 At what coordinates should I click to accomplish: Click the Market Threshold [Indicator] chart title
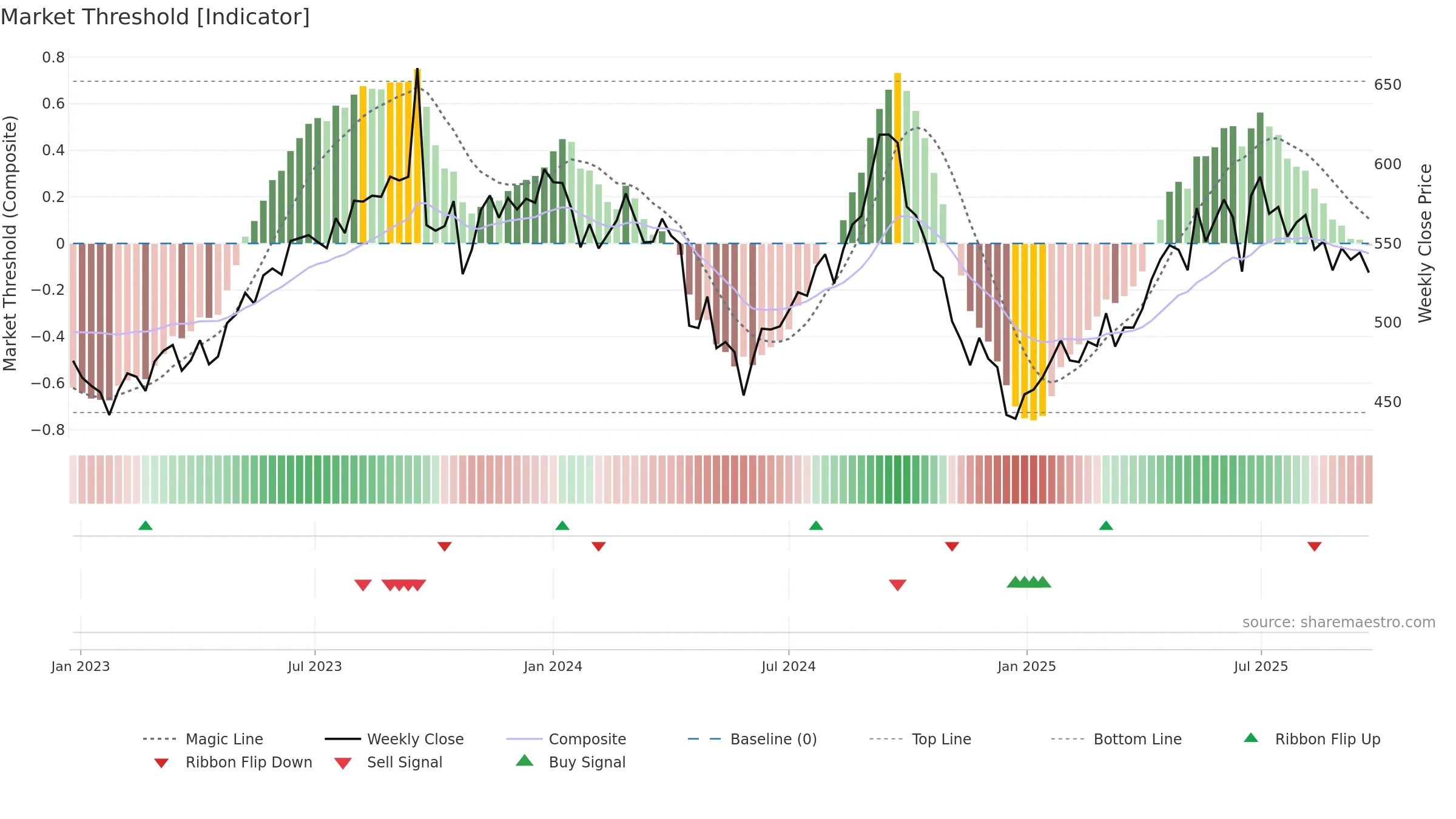(155, 17)
